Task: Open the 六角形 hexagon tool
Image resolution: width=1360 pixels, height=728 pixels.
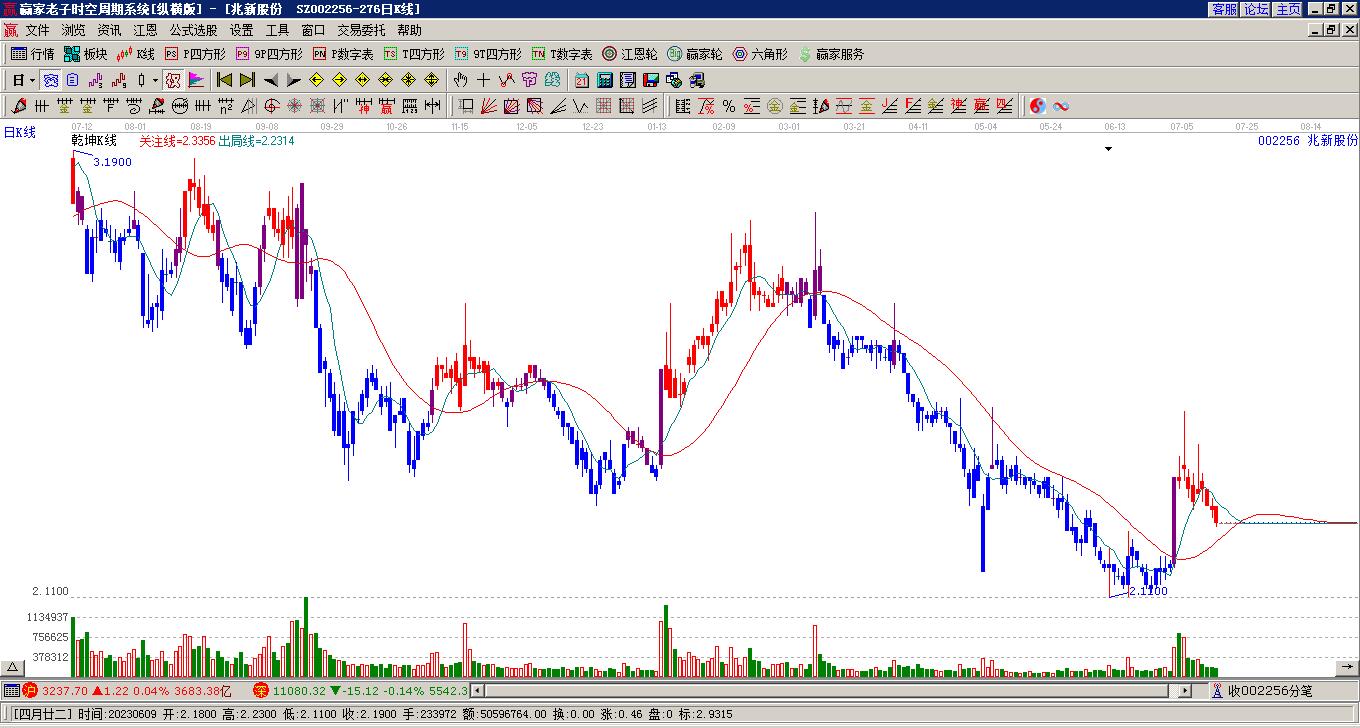Action: pyautogui.click(x=760, y=54)
